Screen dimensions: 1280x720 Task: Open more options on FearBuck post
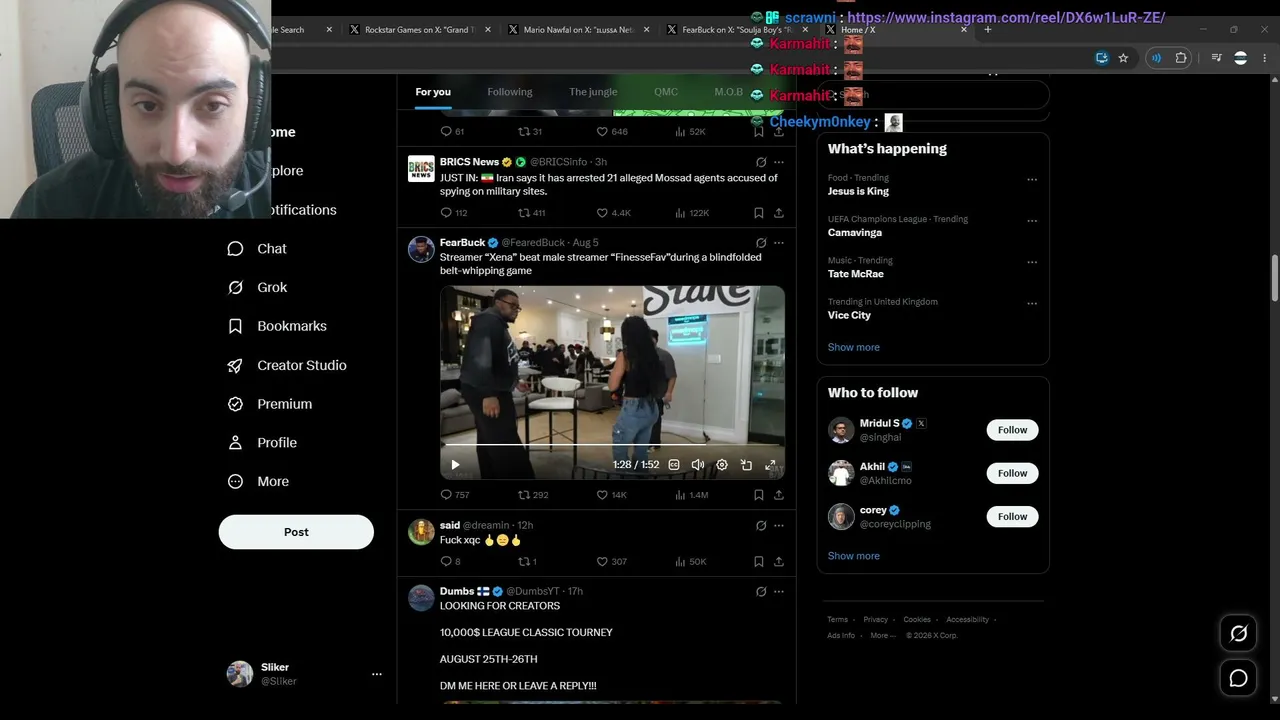pos(779,243)
